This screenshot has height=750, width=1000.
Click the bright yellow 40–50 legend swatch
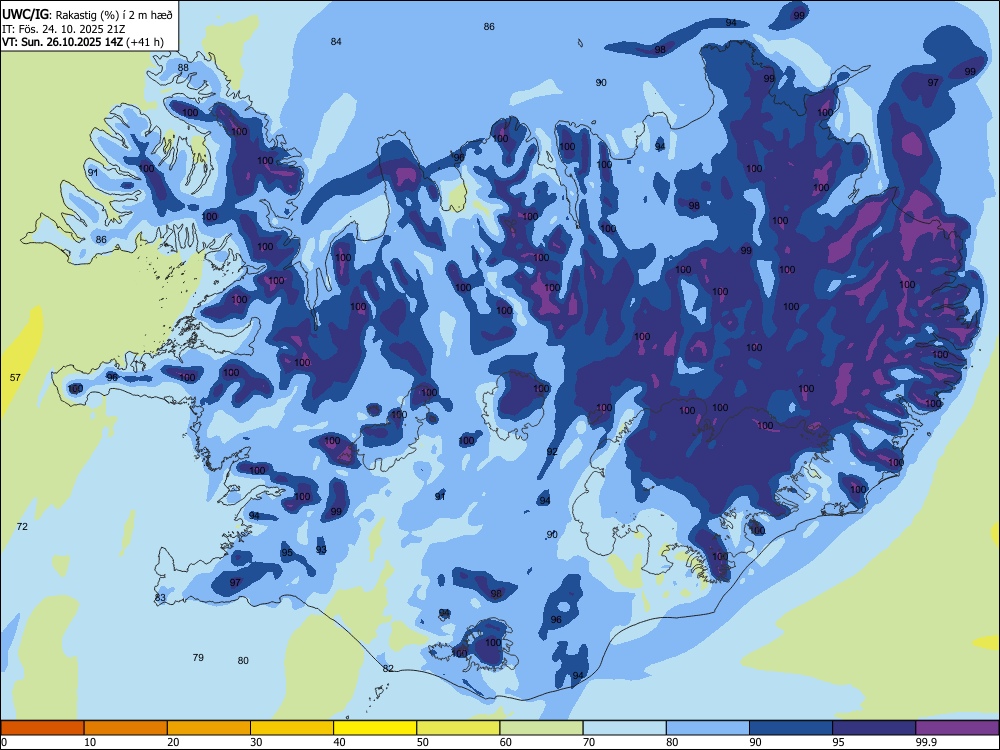tap(375, 728)
